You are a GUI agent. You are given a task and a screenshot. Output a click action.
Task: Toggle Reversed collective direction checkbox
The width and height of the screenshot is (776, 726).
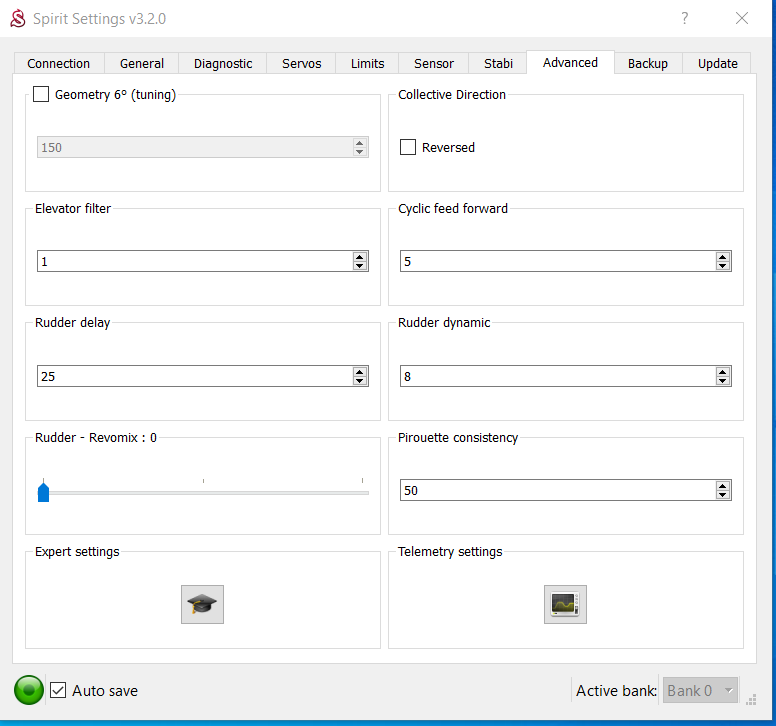tap(408, 147)
